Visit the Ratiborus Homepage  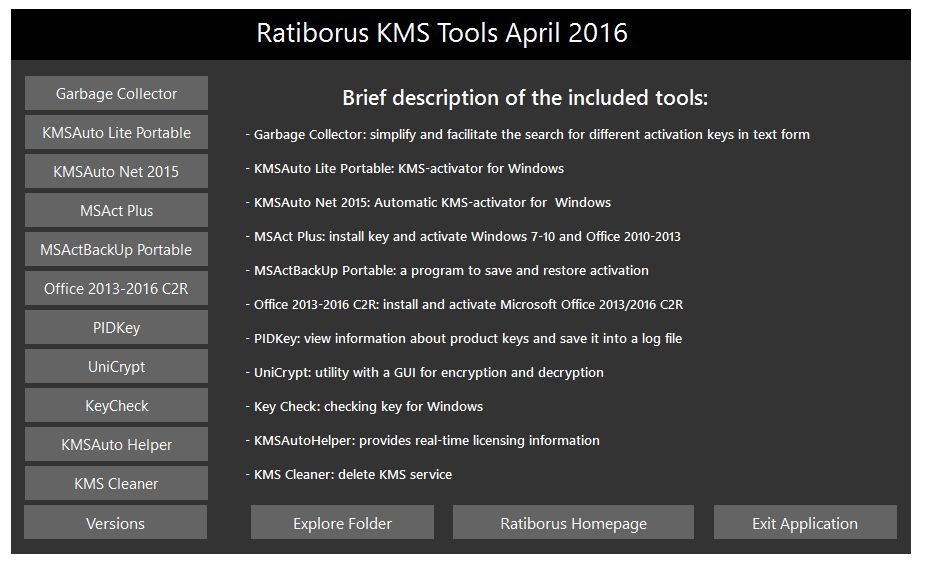point(574,523)
